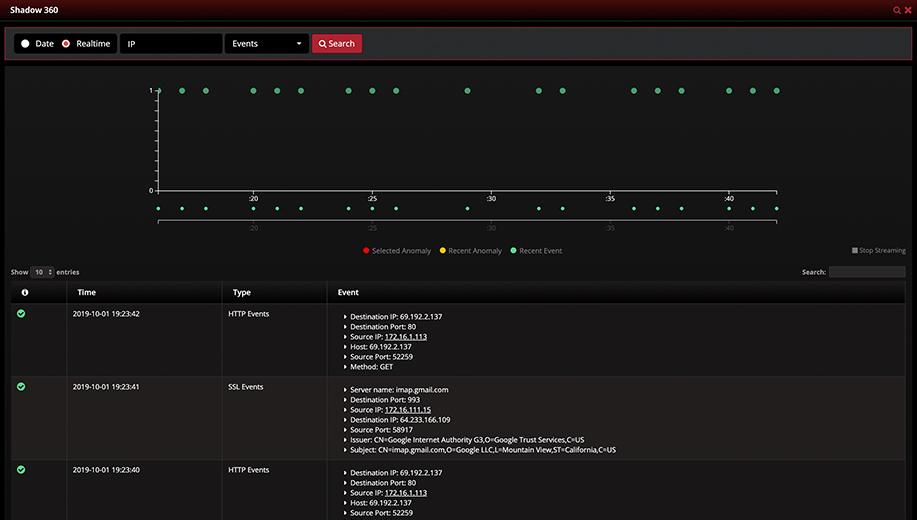
Task: Open the Events type dropdown
Action: tap(267, 44)
